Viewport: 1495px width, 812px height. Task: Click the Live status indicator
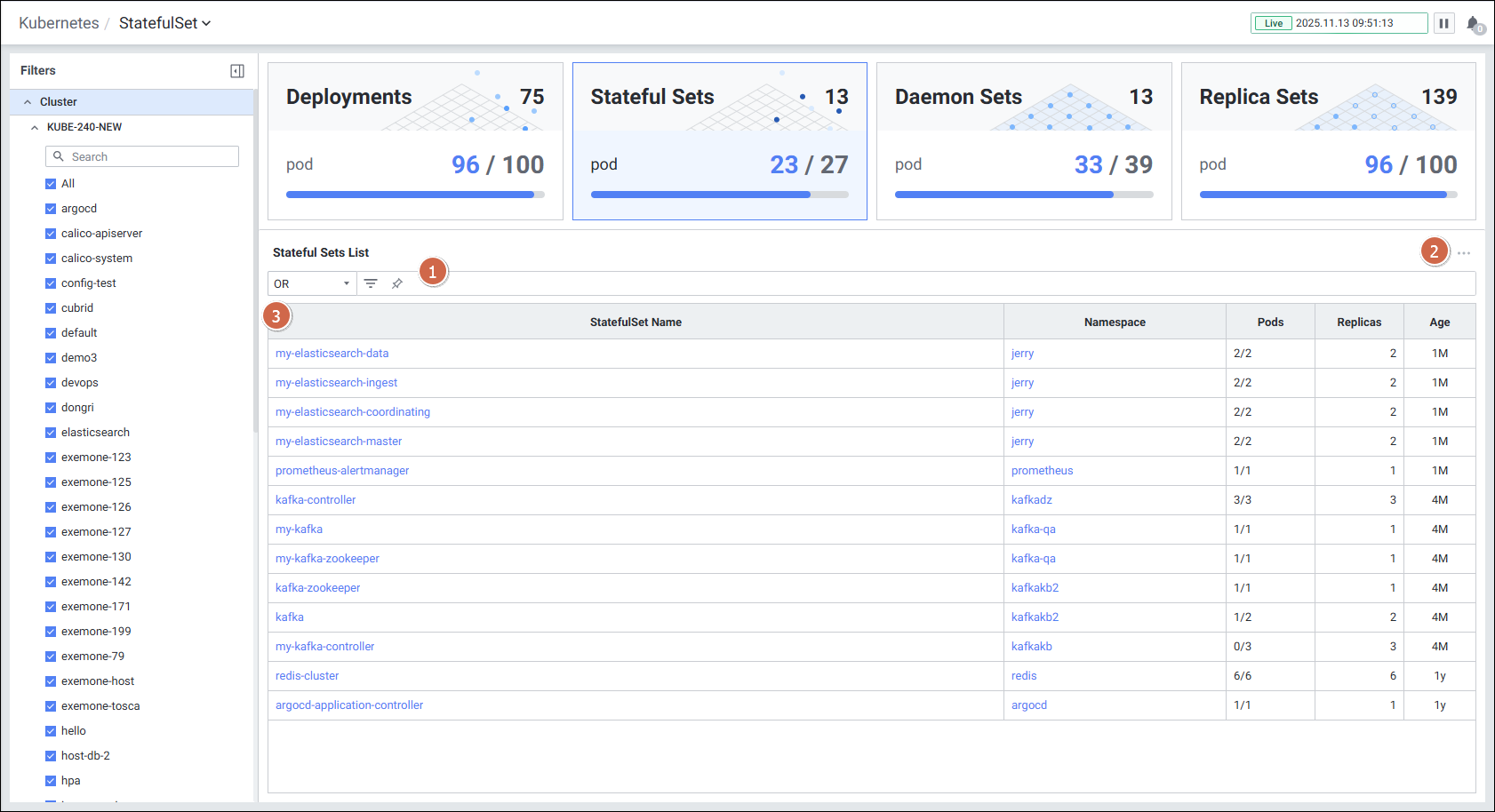[1274, 23]
